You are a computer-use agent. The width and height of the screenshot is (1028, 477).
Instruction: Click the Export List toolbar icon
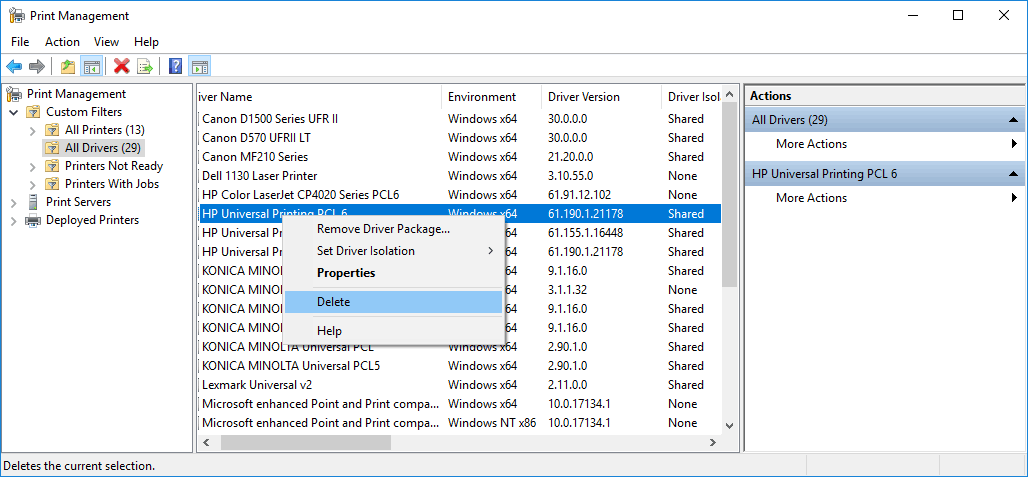(x=145, y=66)
